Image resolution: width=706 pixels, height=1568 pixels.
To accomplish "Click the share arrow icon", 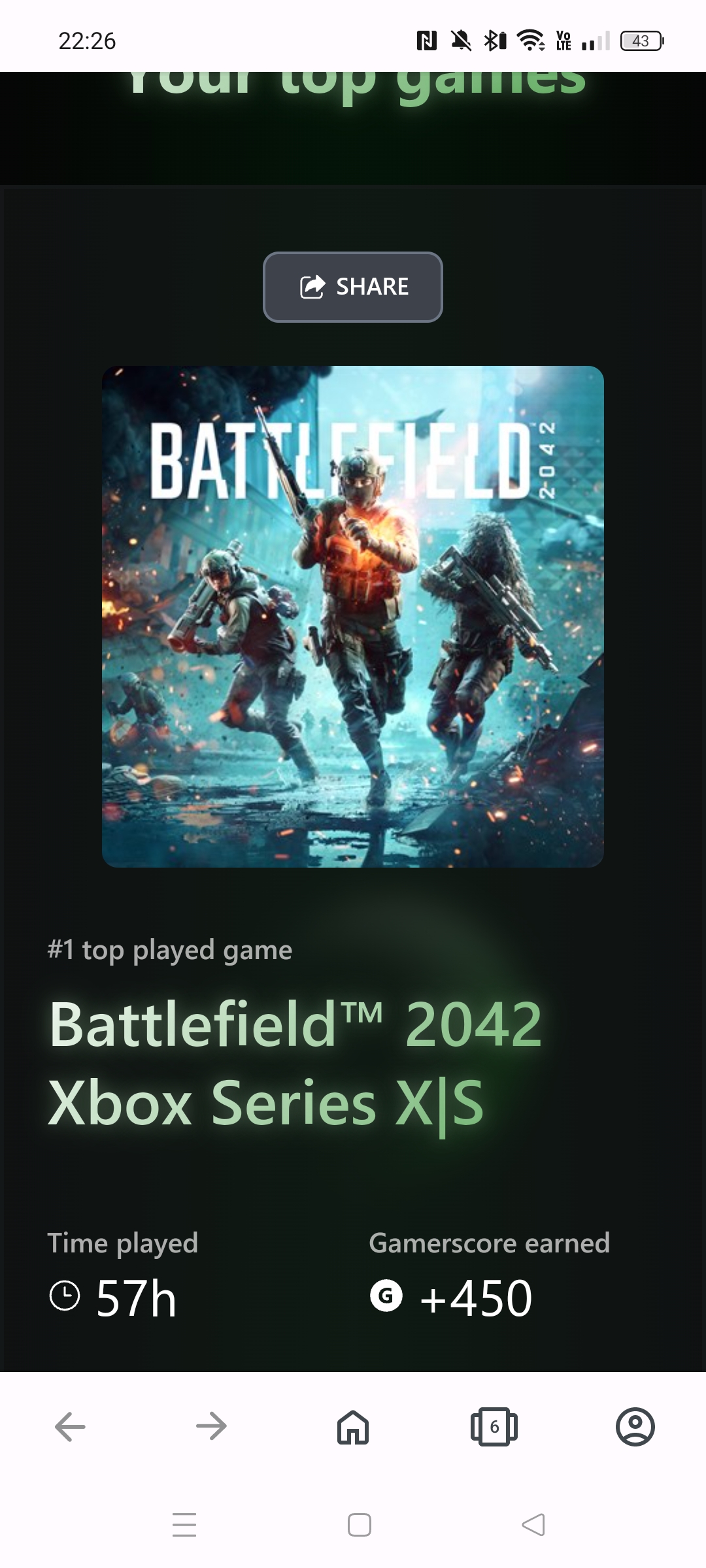I will coord(312,287).
